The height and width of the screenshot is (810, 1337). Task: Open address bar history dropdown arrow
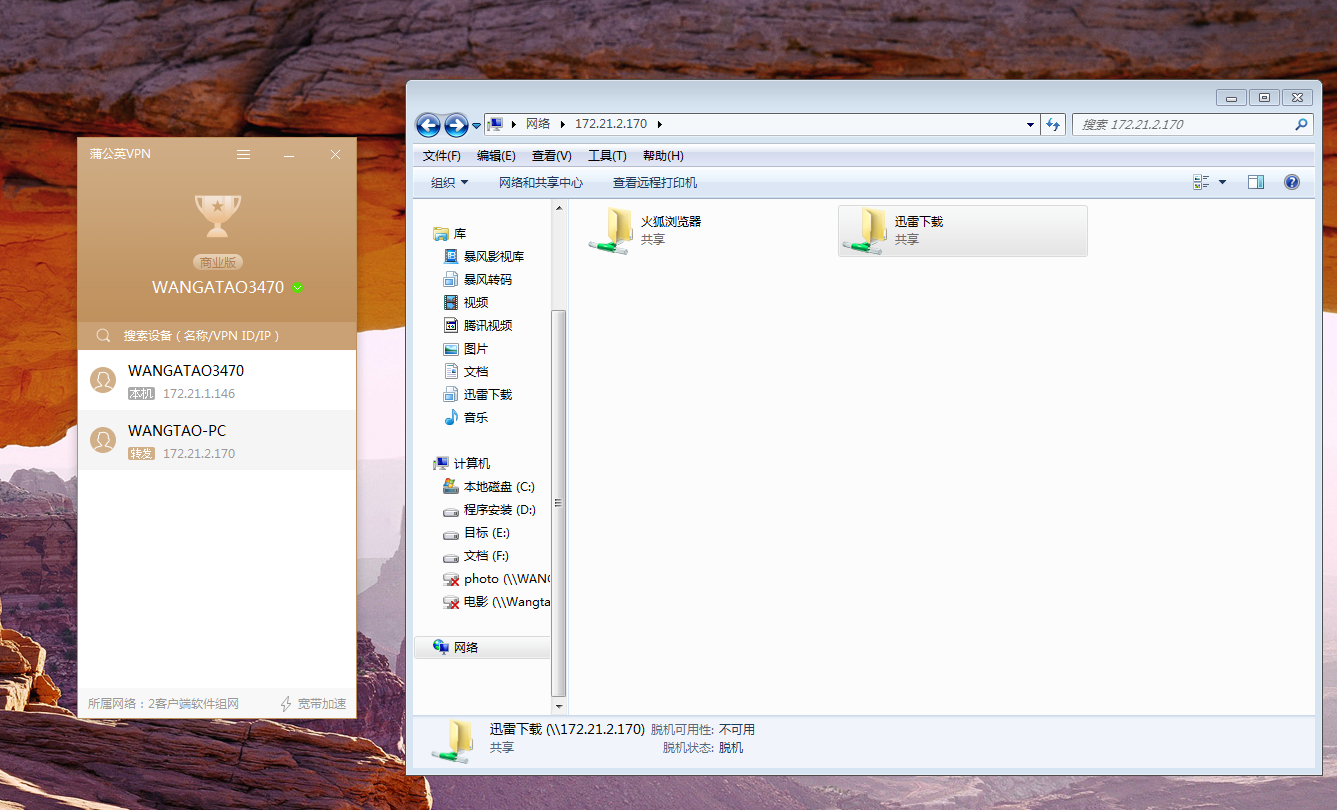coord(1031,125)
